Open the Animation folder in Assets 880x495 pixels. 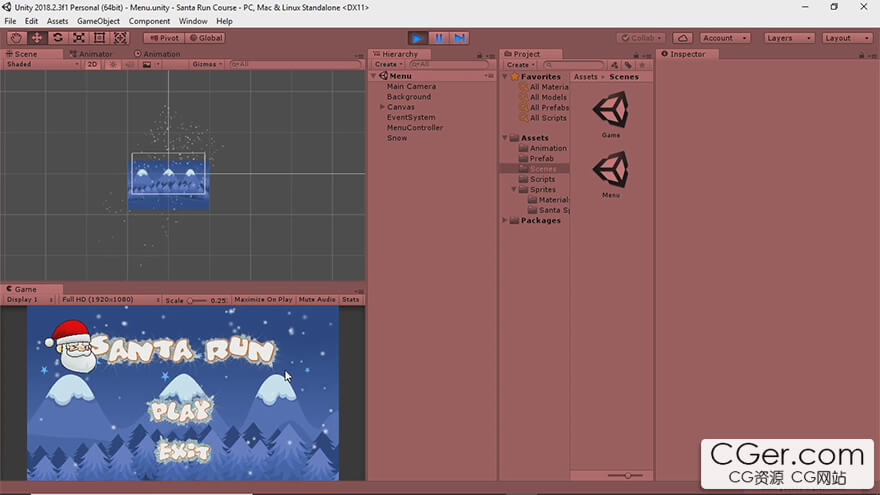coord(543,148)
